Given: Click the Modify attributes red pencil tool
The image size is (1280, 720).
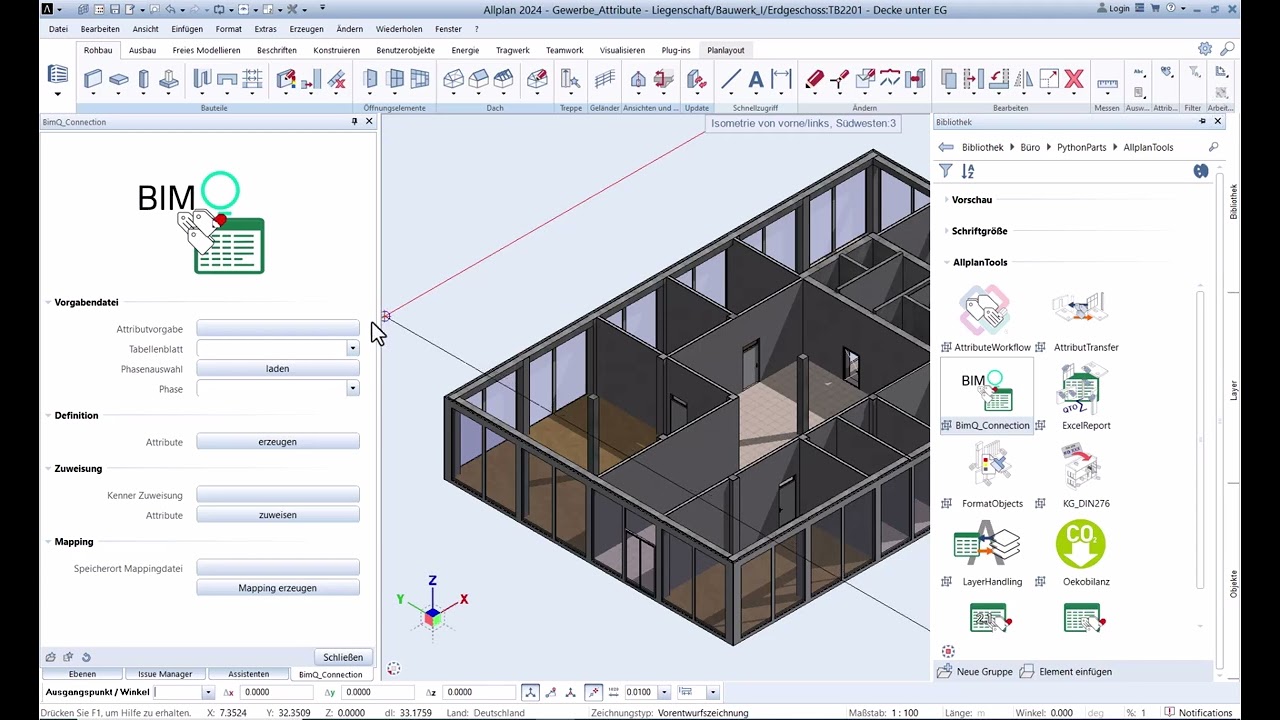Looking at the screenshot, I should tap(814, 79).
